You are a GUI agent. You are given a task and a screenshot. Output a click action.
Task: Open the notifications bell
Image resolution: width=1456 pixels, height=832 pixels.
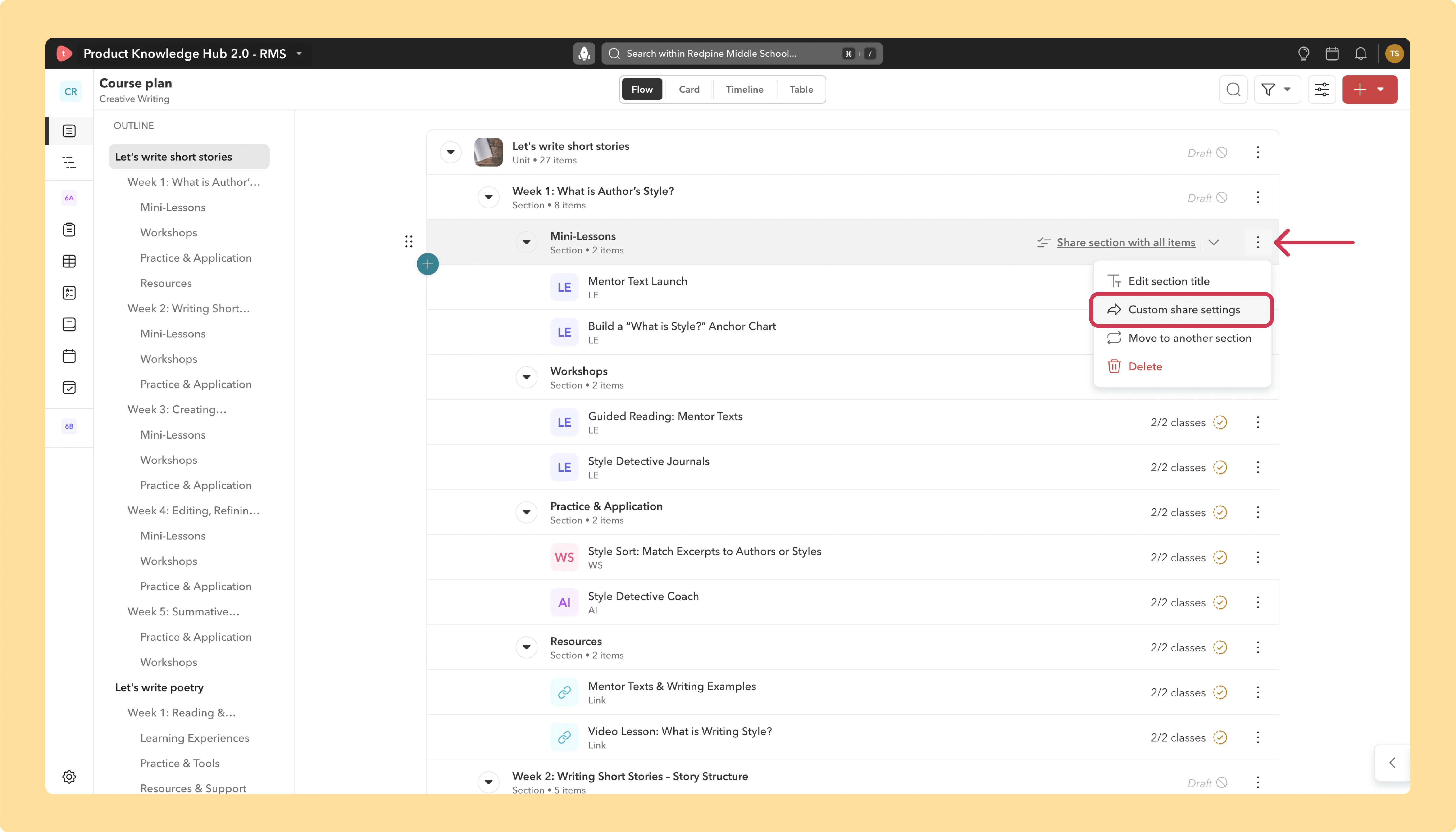[1360, 54]
